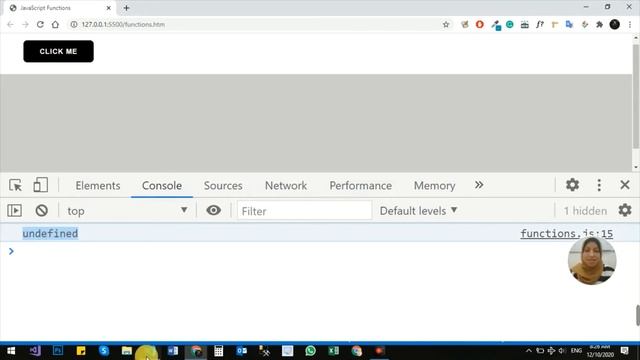640x360 pixels.
Task: Show the console sidebar
Action: click(x=15, y=211)
